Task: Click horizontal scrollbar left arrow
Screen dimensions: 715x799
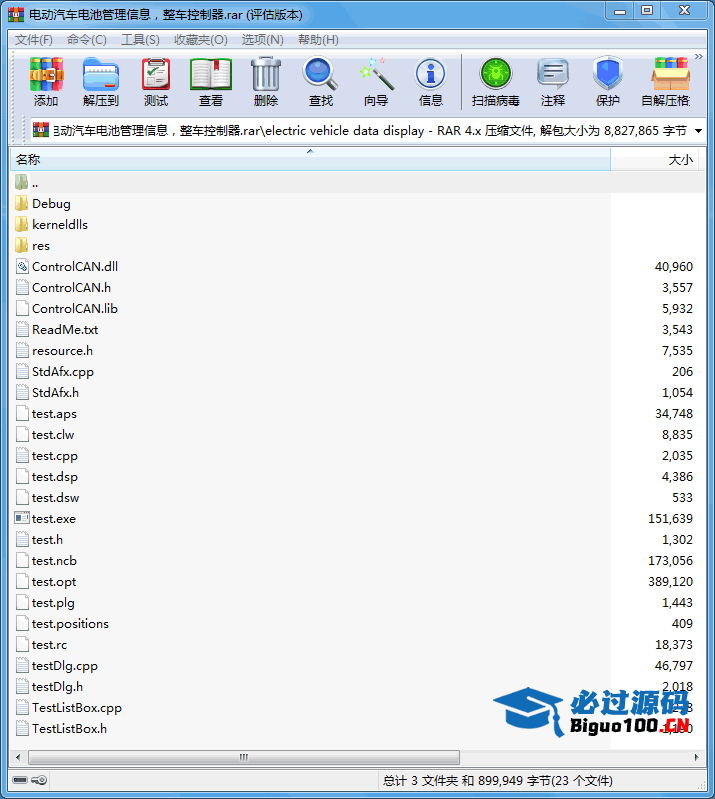Action: (18, 757)
